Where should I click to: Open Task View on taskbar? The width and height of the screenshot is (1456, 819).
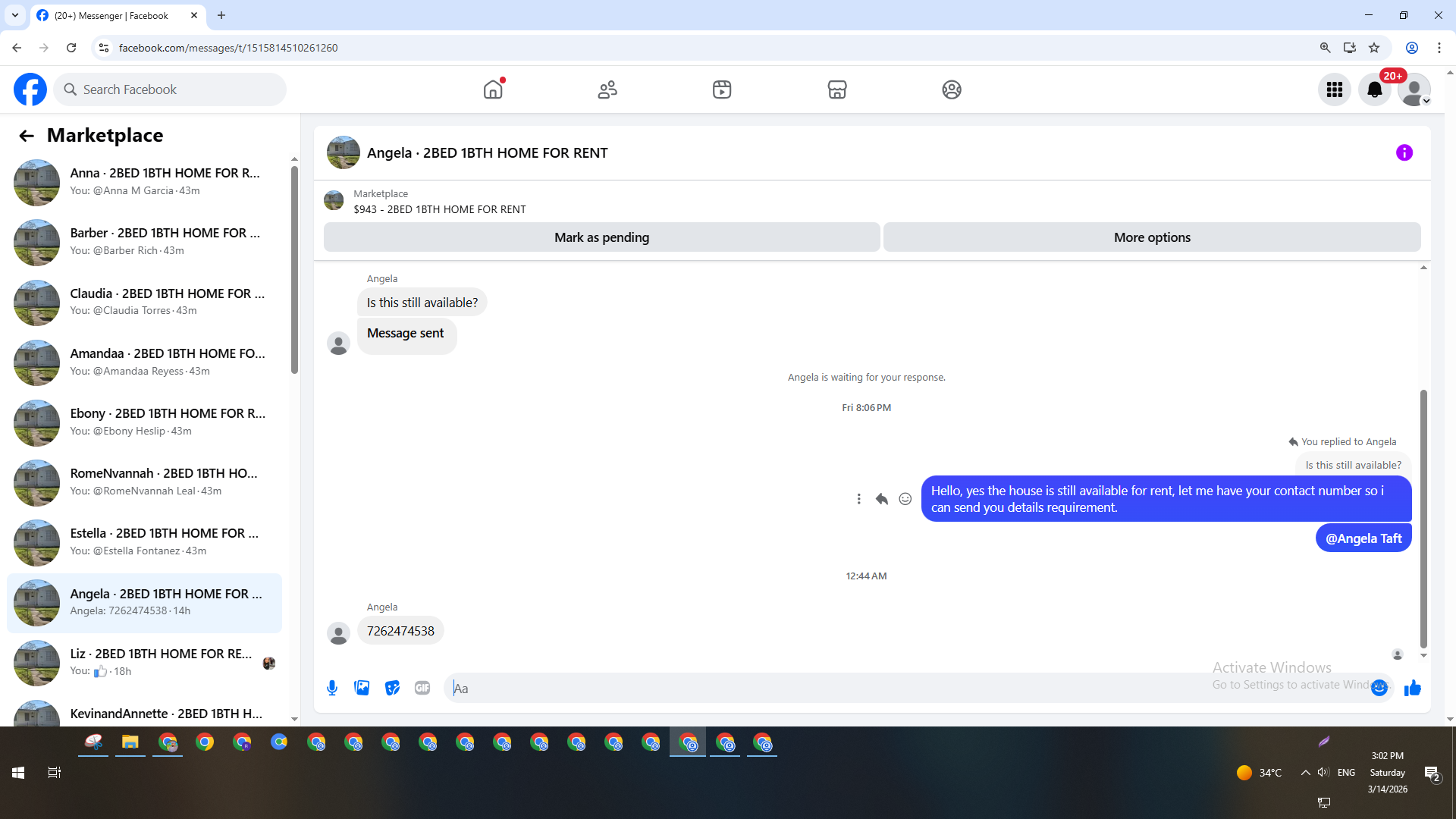click(x=55, y=773)
